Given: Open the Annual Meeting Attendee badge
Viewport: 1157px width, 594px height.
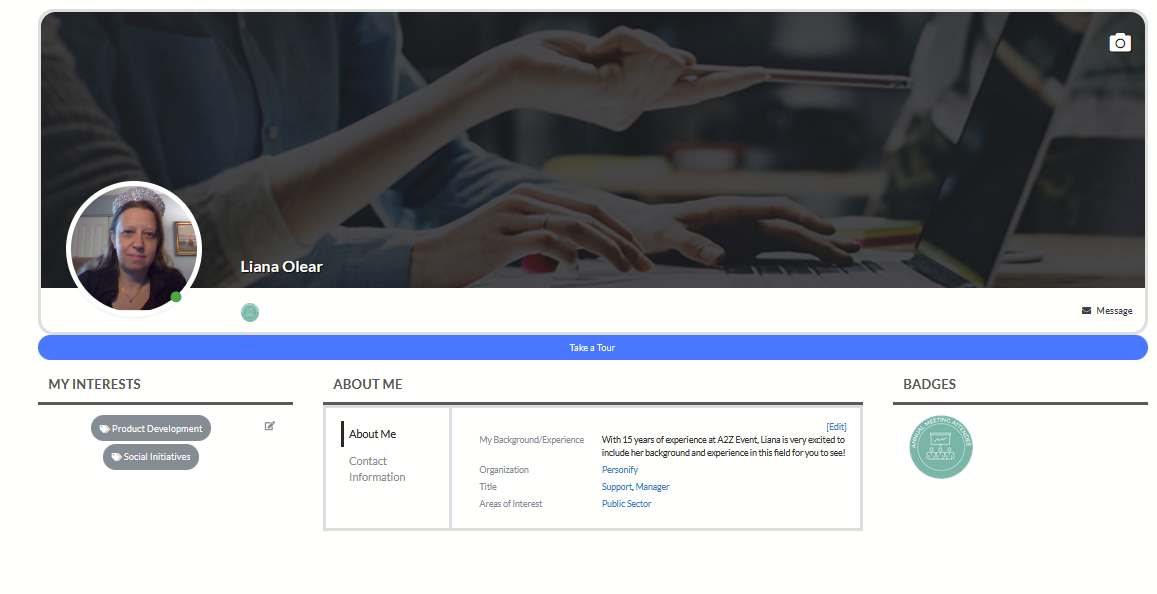Looking at the screenshot, I should [940, 447].
